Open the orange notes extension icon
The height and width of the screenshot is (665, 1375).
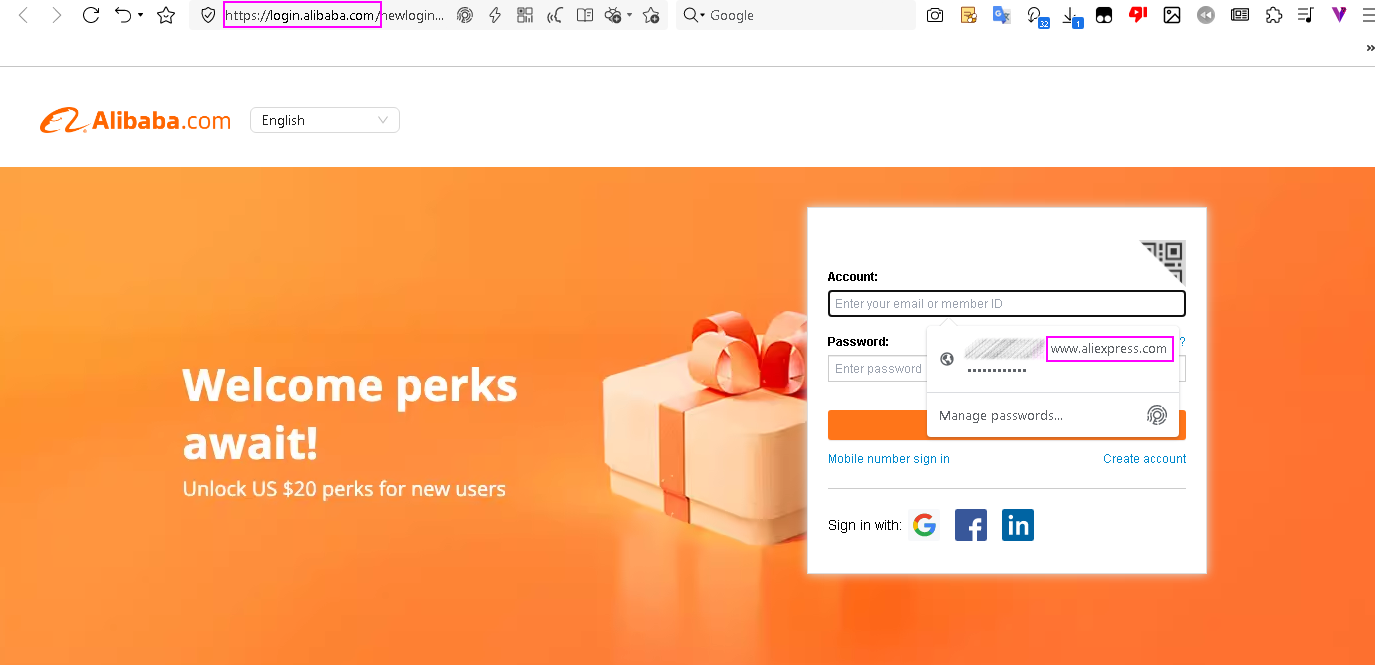click(968, 15)
